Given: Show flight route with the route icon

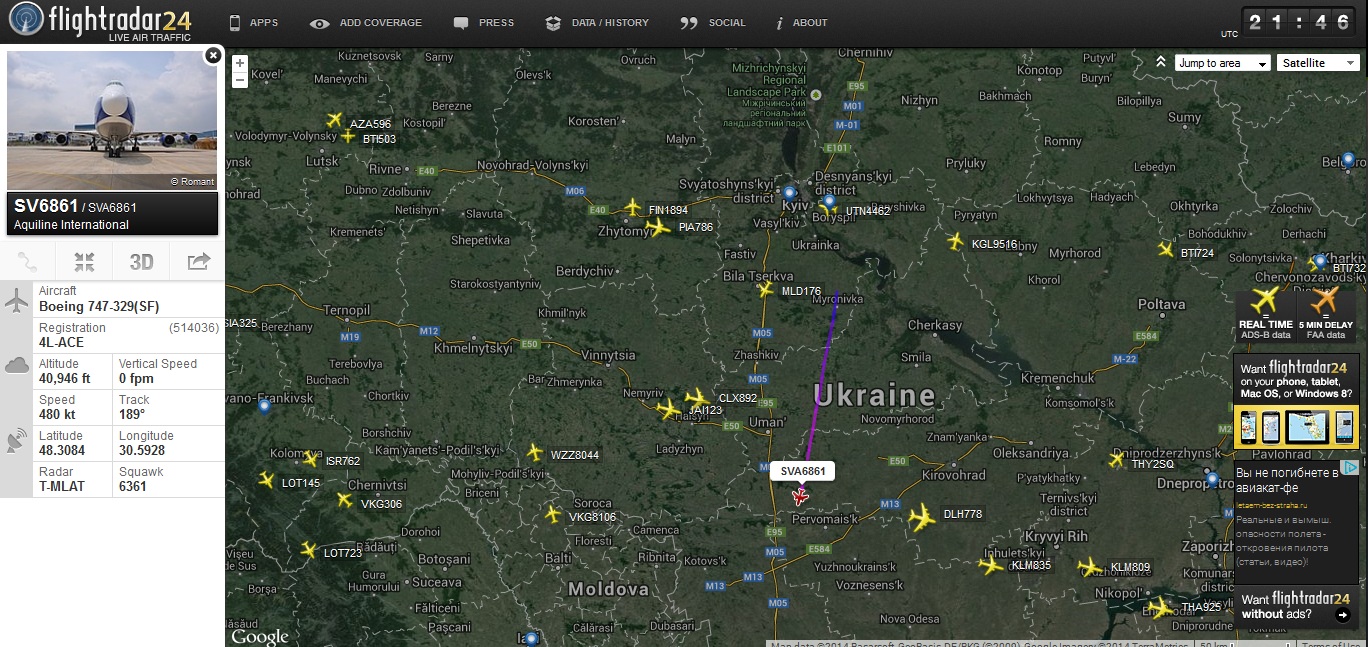Looking at the screenshot, I should pos(27,262).
